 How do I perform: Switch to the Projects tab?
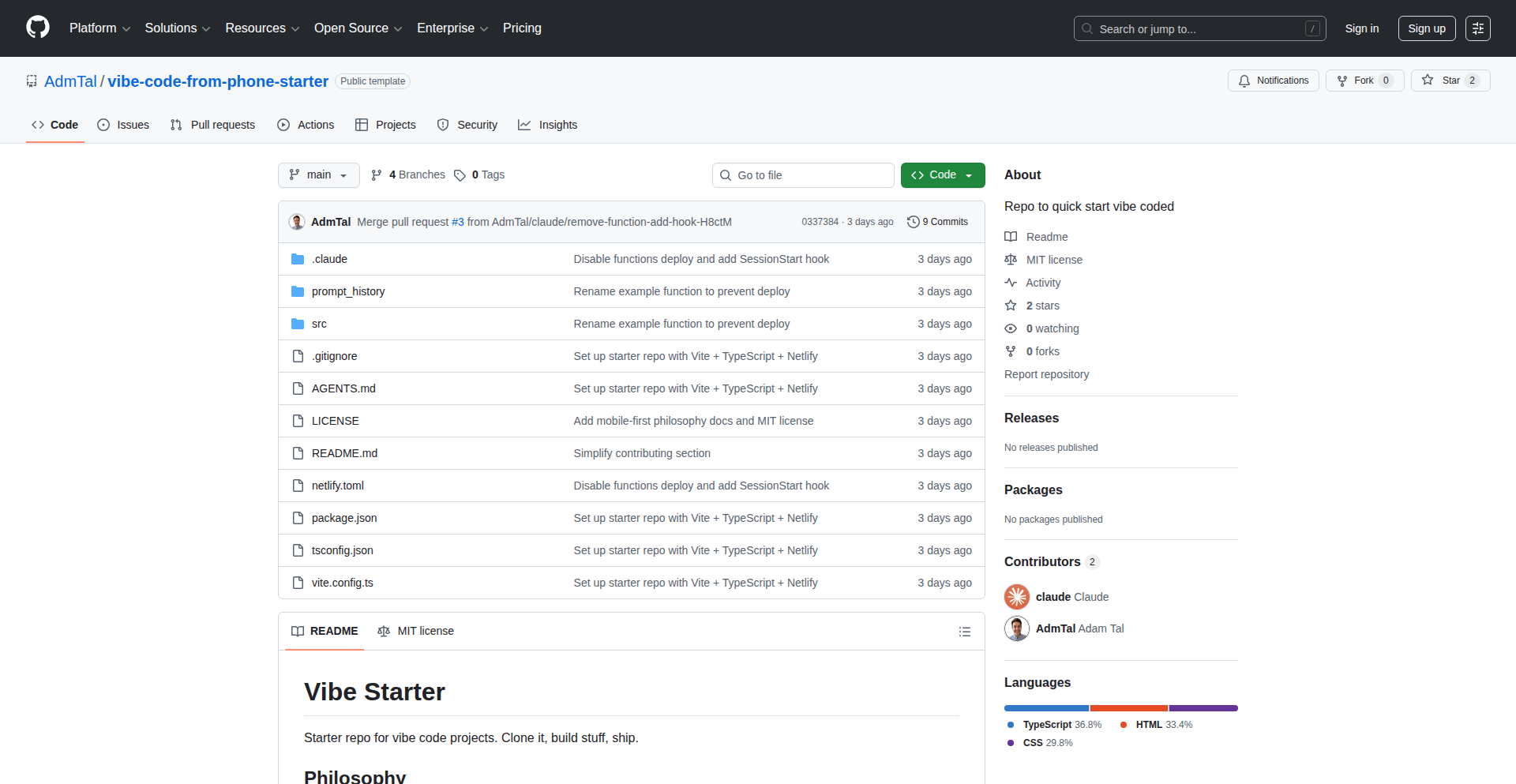coord(385,125)
